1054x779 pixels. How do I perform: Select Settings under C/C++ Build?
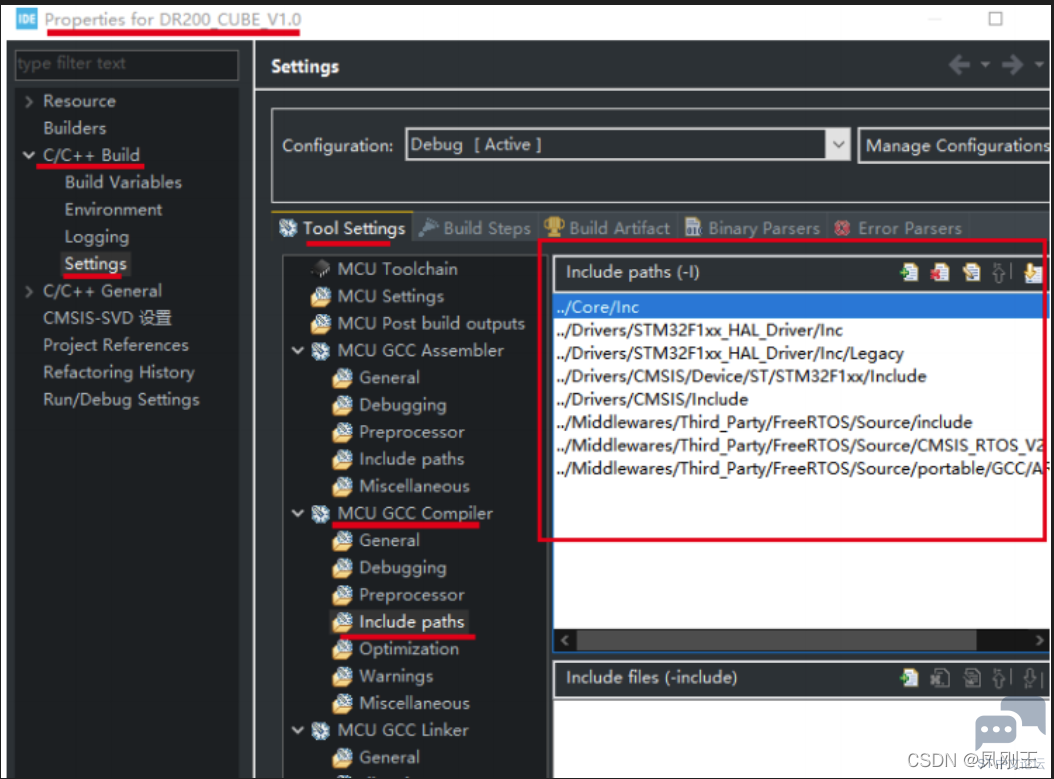point(95,264)
